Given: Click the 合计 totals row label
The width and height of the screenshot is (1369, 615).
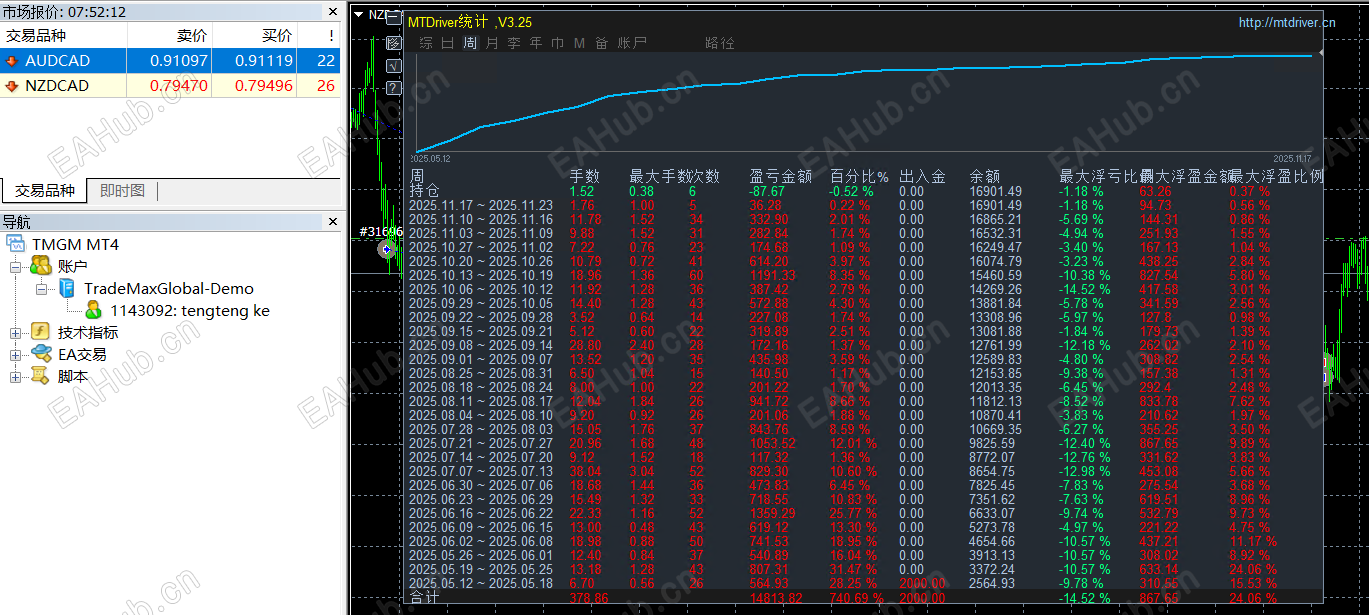Looking at the screenshot, I should pos(424,597).
